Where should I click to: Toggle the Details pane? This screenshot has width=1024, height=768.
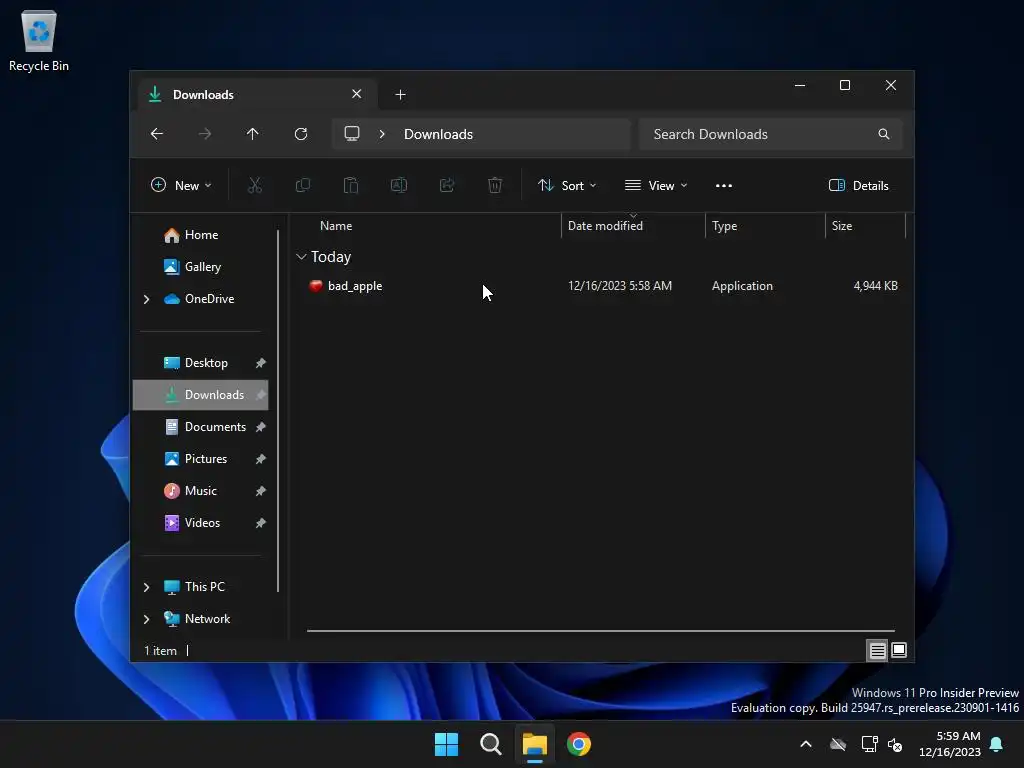(x=858, y=185)
